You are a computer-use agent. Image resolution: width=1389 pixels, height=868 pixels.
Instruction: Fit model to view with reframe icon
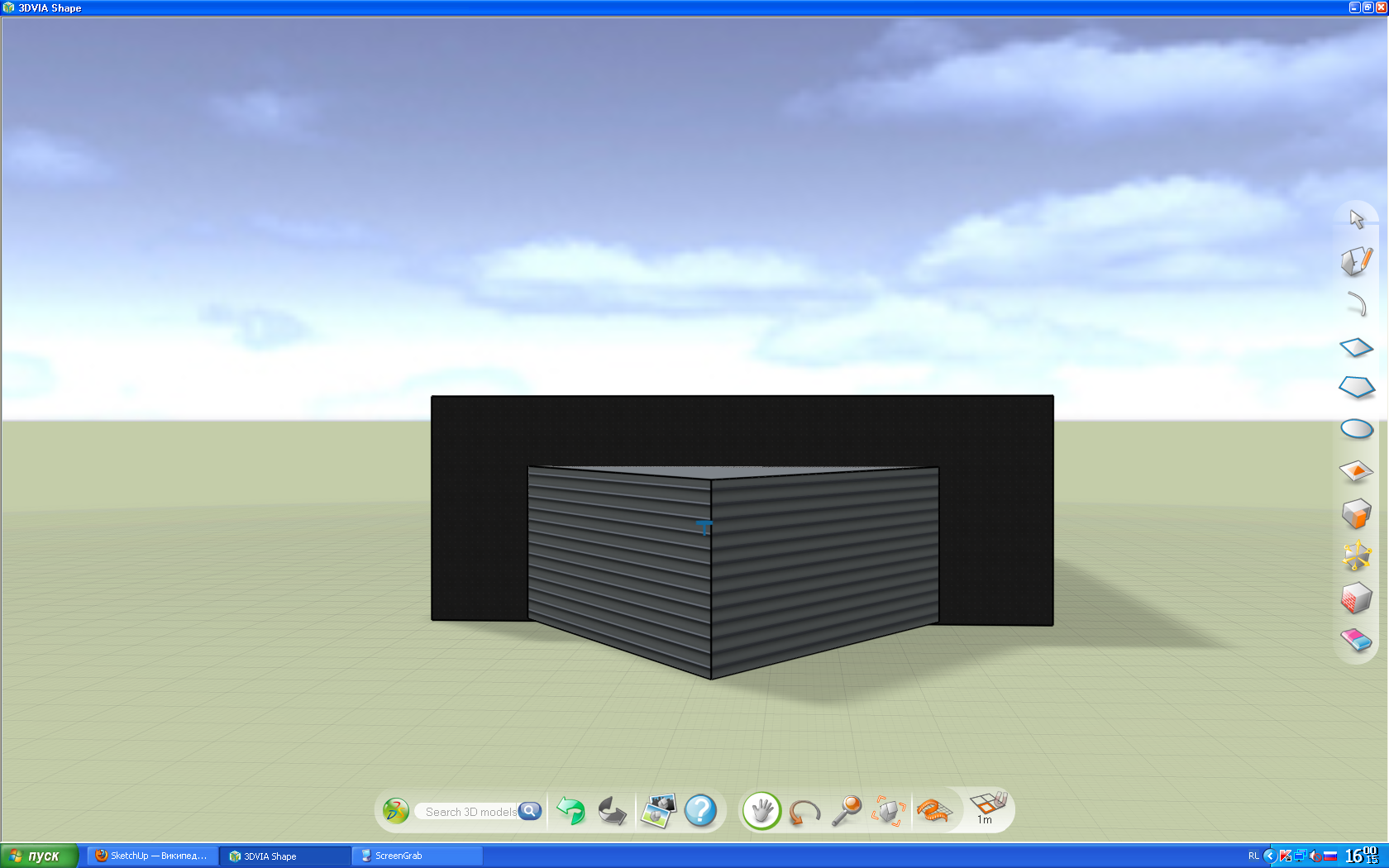click(889, 811)
